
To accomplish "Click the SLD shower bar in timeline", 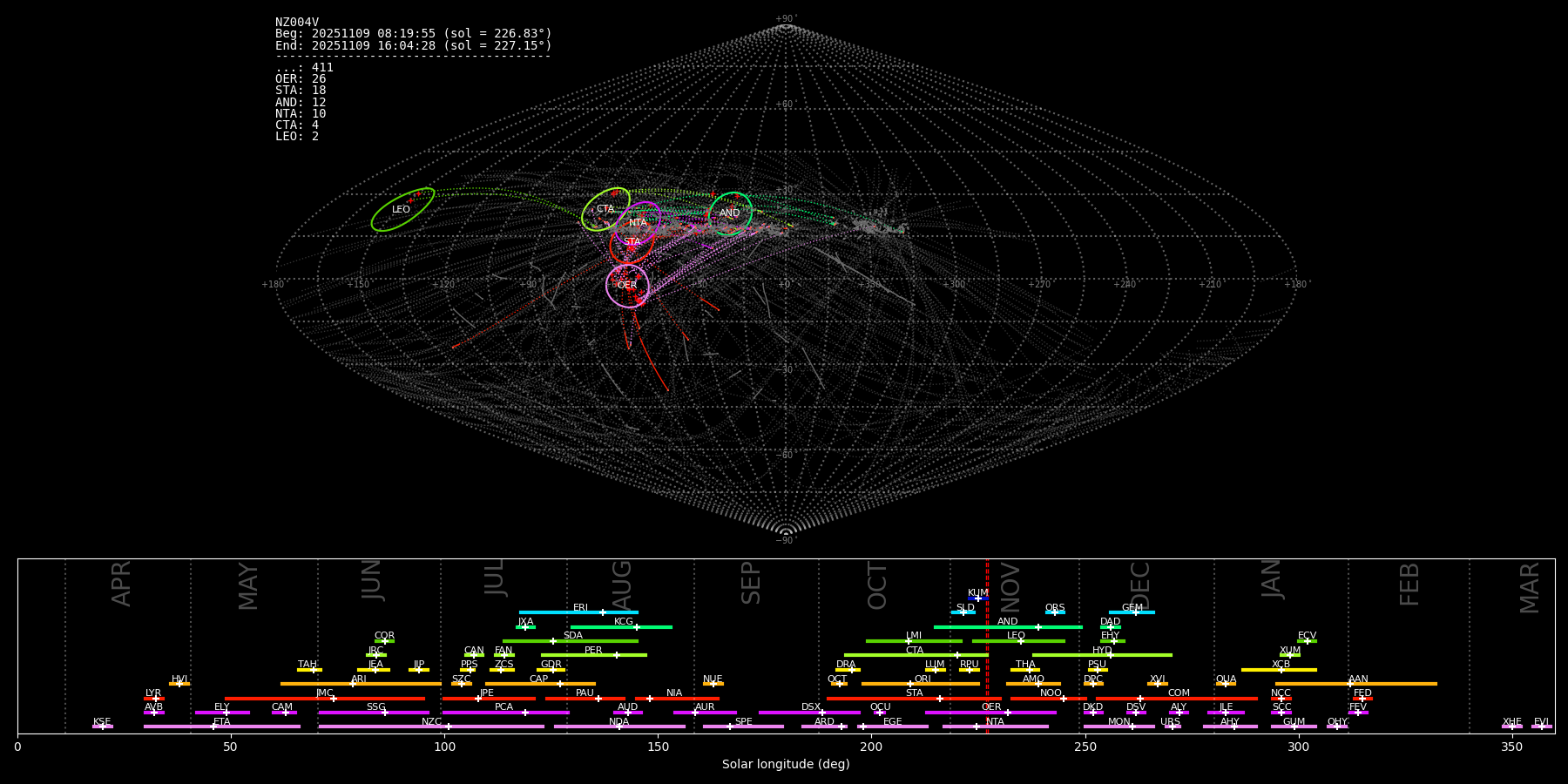I will click(963, 612).
